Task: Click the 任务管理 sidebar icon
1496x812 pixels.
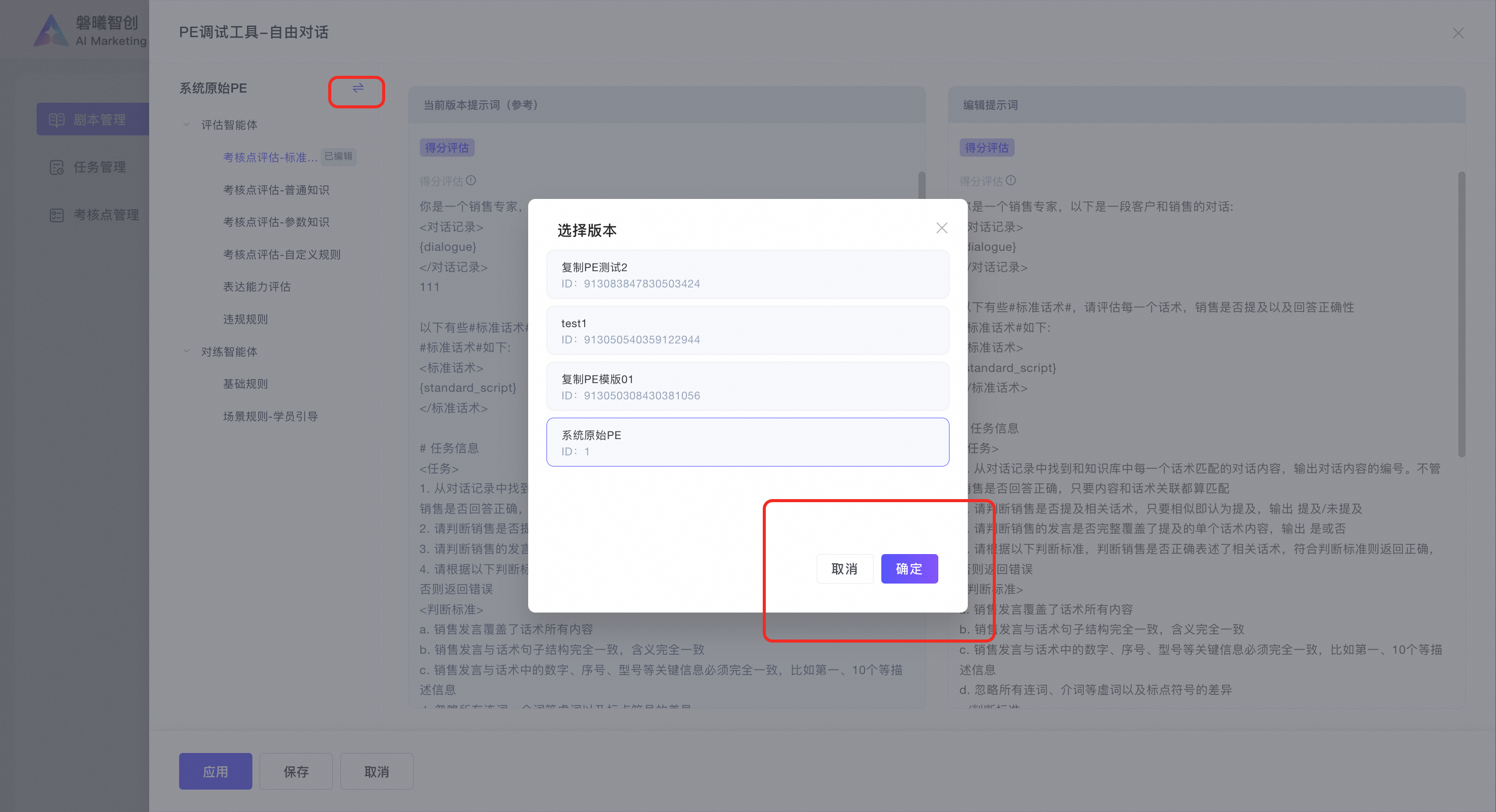Action: pyautogui.click(x=56, y=167)
